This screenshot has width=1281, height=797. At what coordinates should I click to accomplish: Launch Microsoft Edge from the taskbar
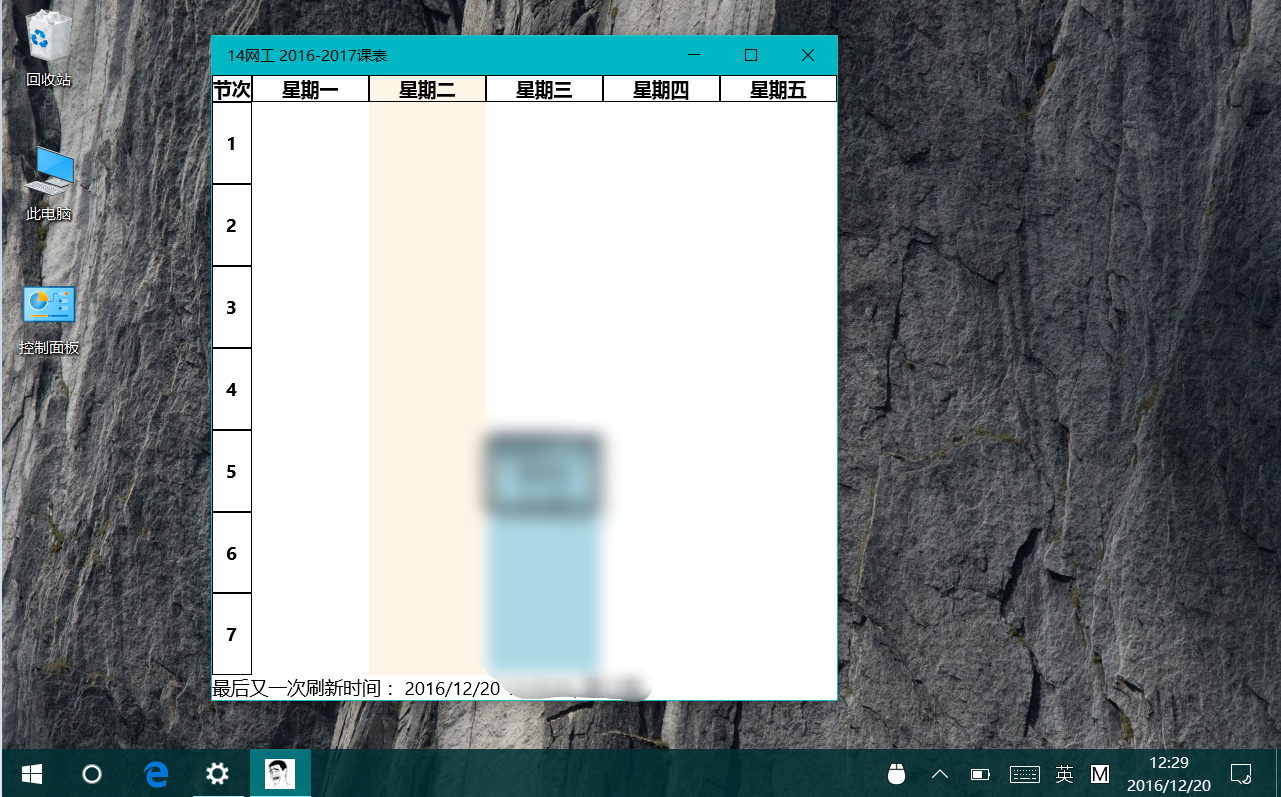point(155,773)
